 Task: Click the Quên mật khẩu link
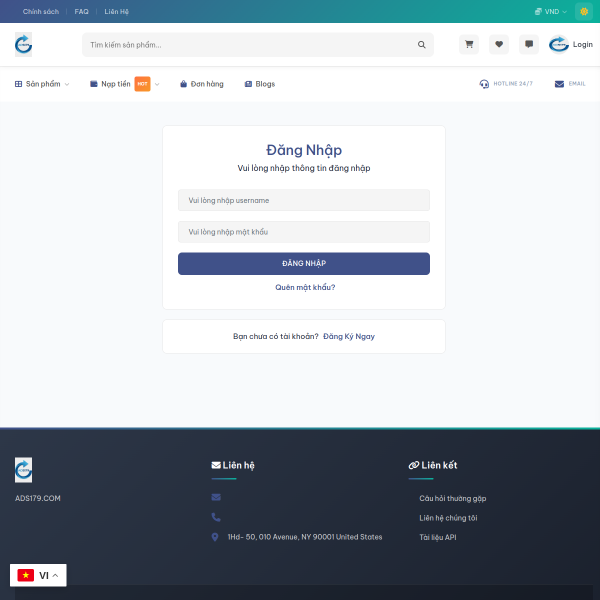click(305, 287)
